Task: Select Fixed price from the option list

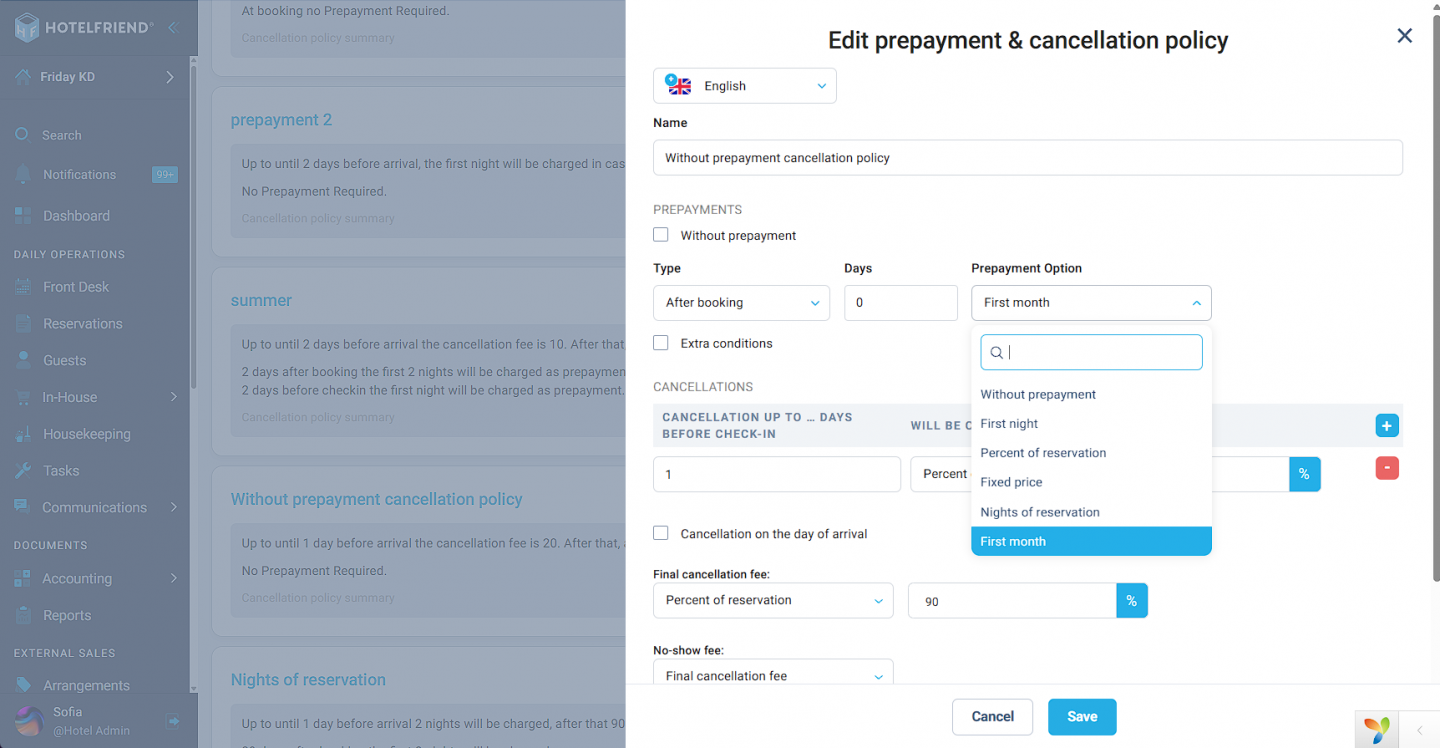Action: (1011, 482)
